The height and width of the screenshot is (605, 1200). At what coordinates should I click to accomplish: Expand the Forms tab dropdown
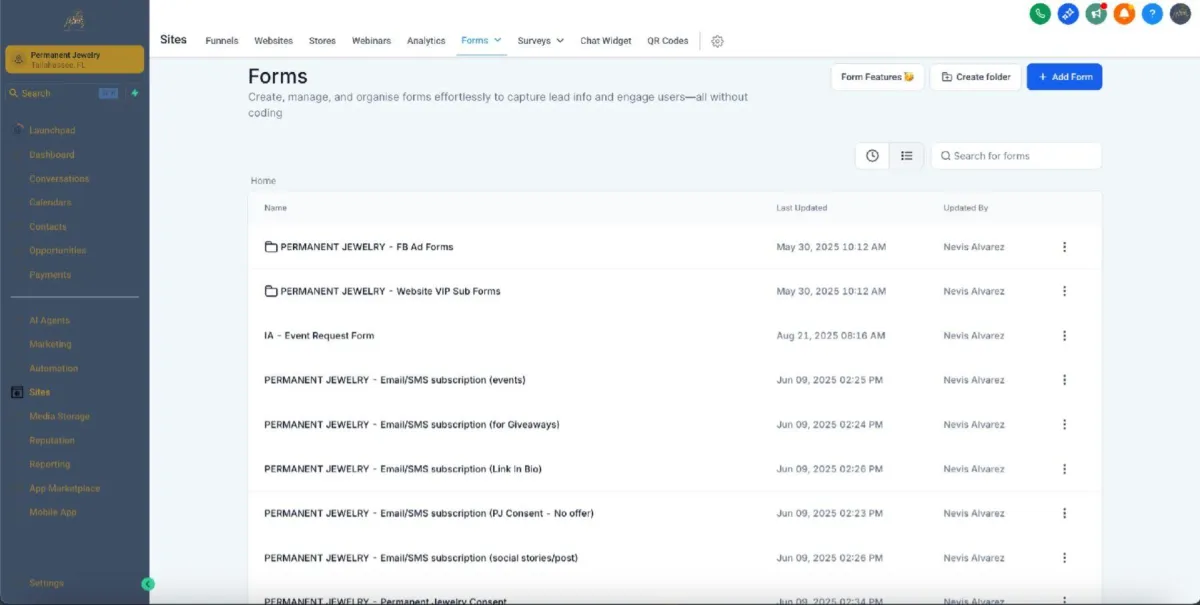pos(498,41)
